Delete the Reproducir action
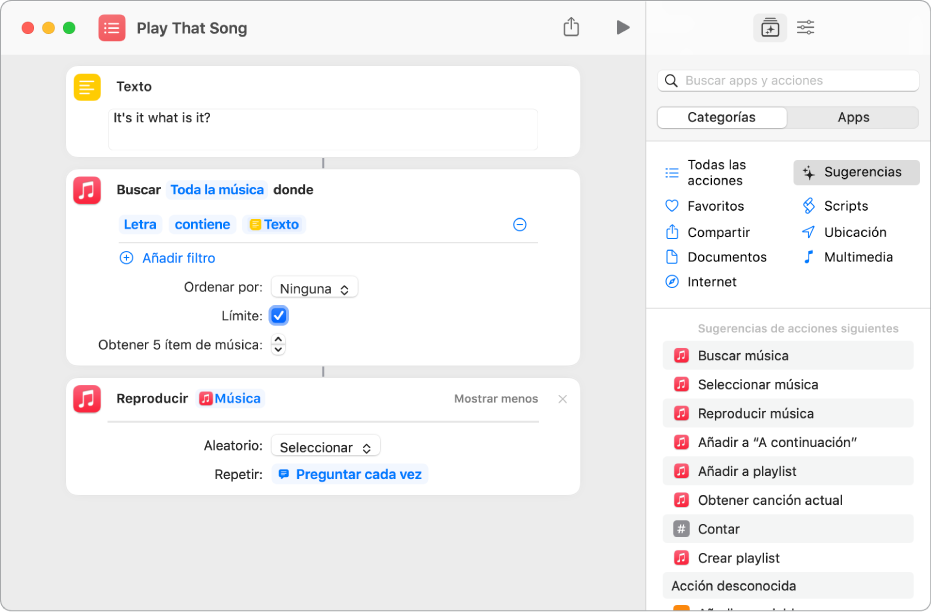Viewport: 931px width, 612px height. click(x=562, y=399)
